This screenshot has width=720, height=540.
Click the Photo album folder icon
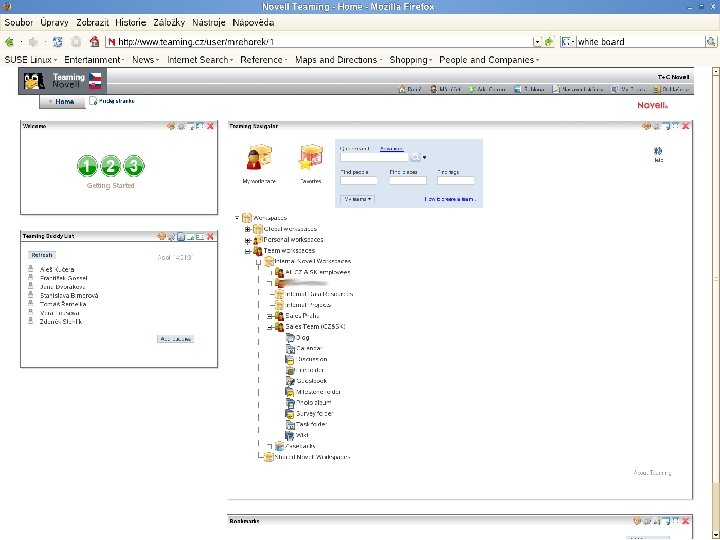pos(290,403)
